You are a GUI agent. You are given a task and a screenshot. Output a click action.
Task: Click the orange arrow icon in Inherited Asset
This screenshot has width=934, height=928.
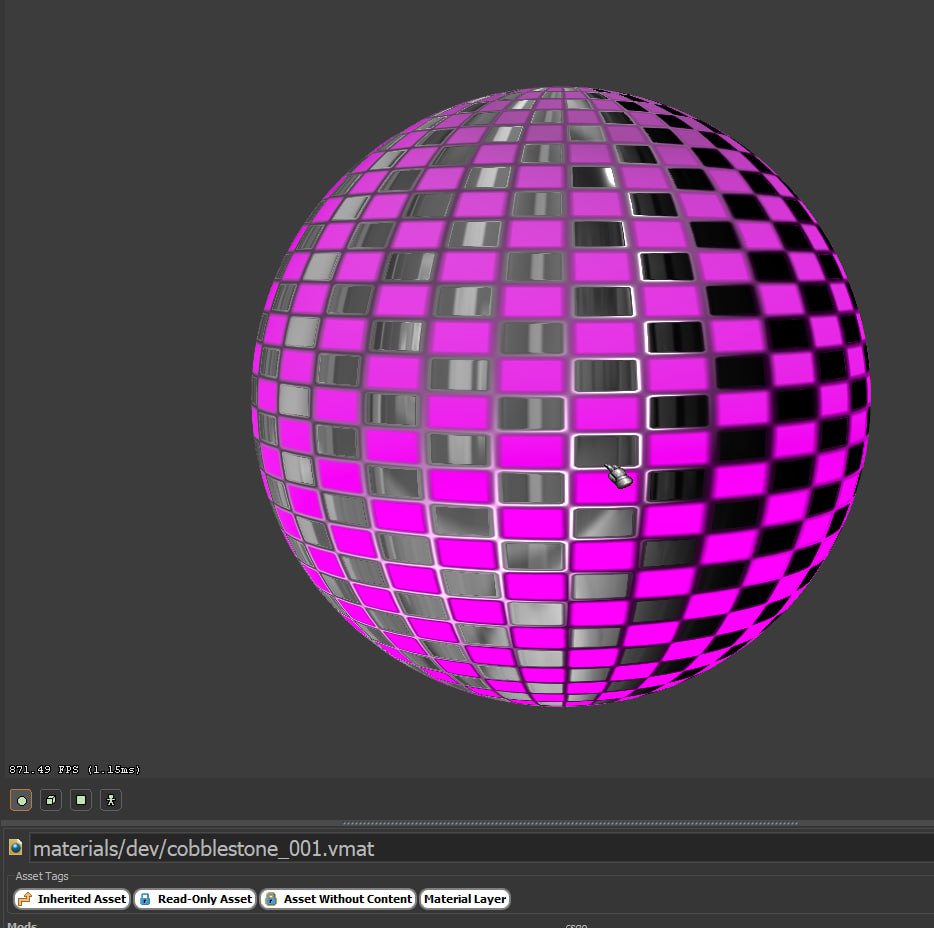(x=25, y=899)
